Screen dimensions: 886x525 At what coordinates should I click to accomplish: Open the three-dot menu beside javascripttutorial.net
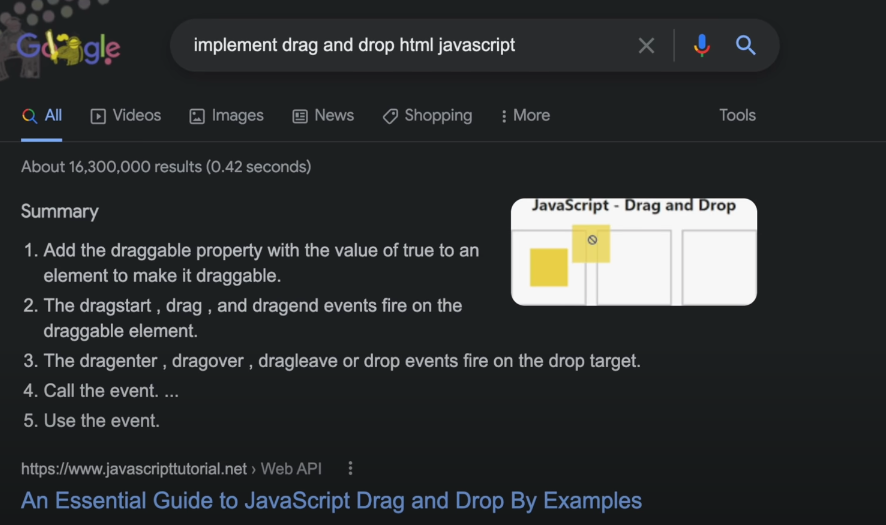tap(350, 468)
